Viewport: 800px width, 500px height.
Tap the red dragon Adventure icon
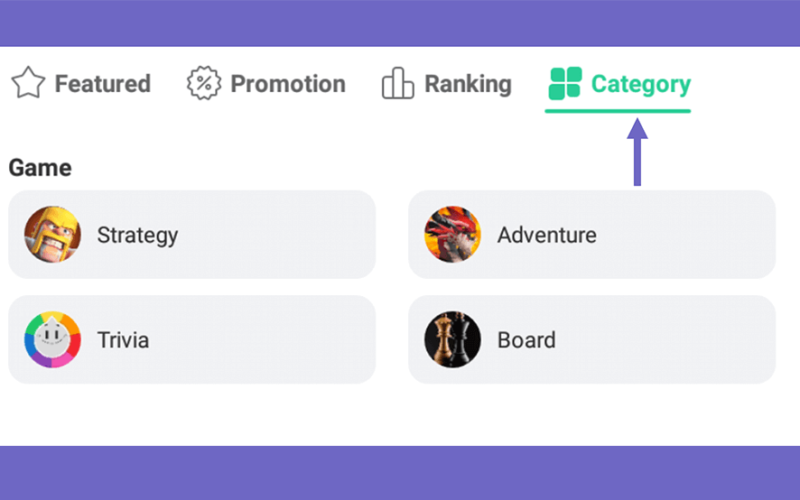pyautogui.click(x=453, y=234)
